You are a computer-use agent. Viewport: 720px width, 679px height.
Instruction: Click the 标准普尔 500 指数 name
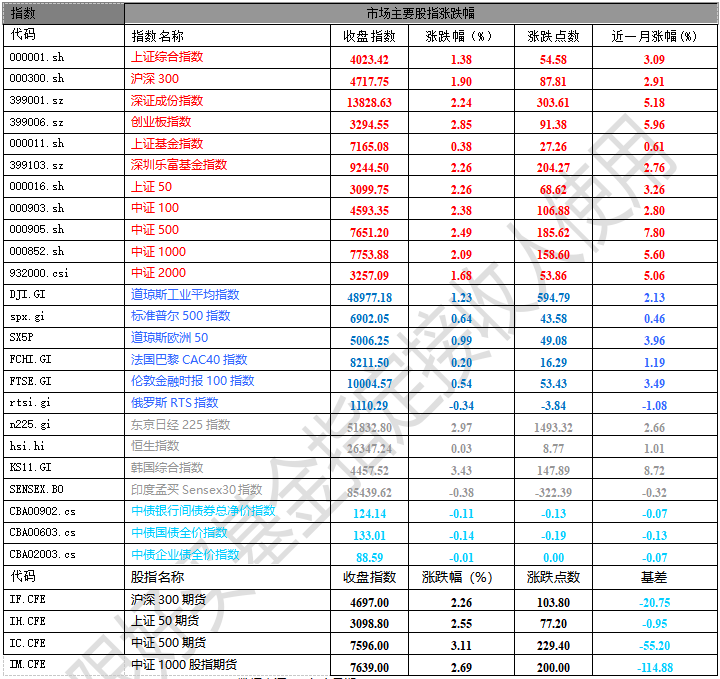point(180,316)
